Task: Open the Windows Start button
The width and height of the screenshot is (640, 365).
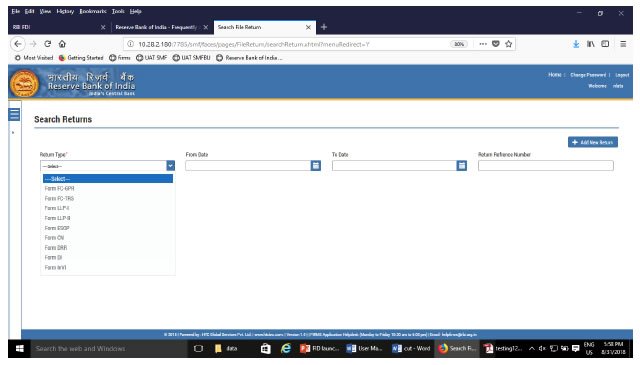Action: pos(19,349)
